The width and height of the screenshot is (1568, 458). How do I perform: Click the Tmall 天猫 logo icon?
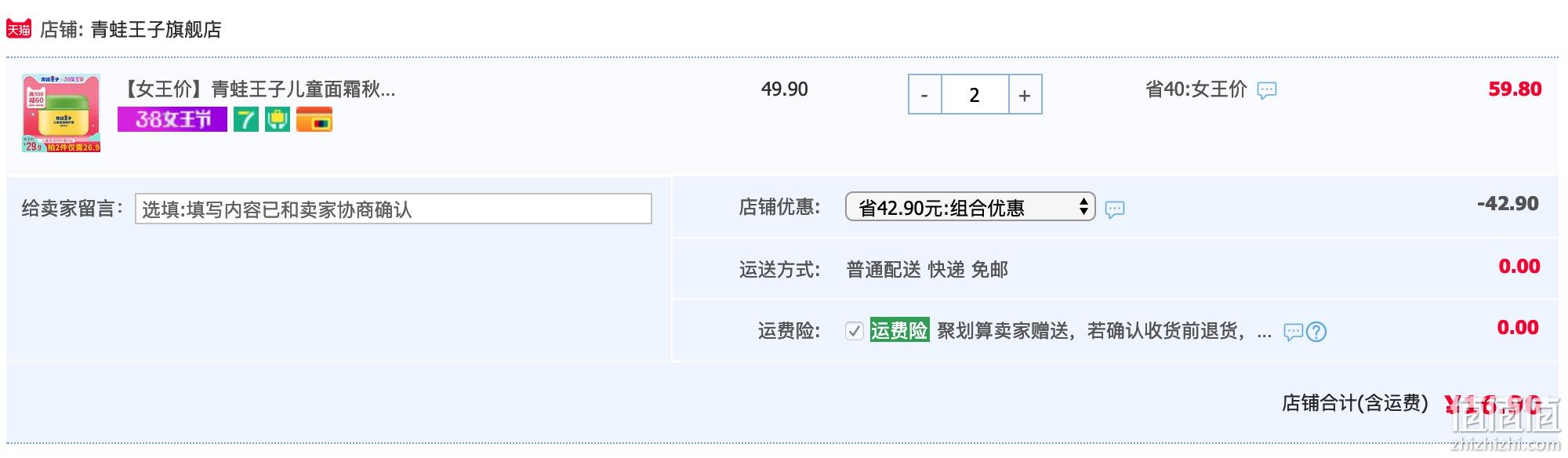pyautogui.click(x=19, y=29)
